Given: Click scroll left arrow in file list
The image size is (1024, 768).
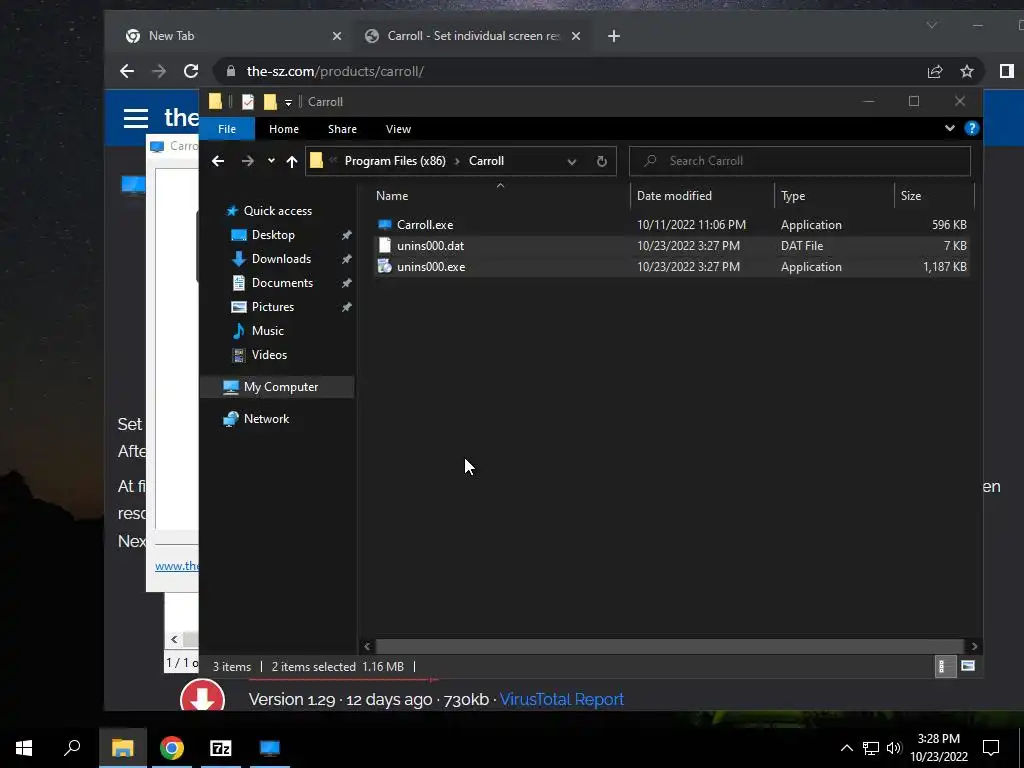Looking at the screenshot, I should 367,646.
